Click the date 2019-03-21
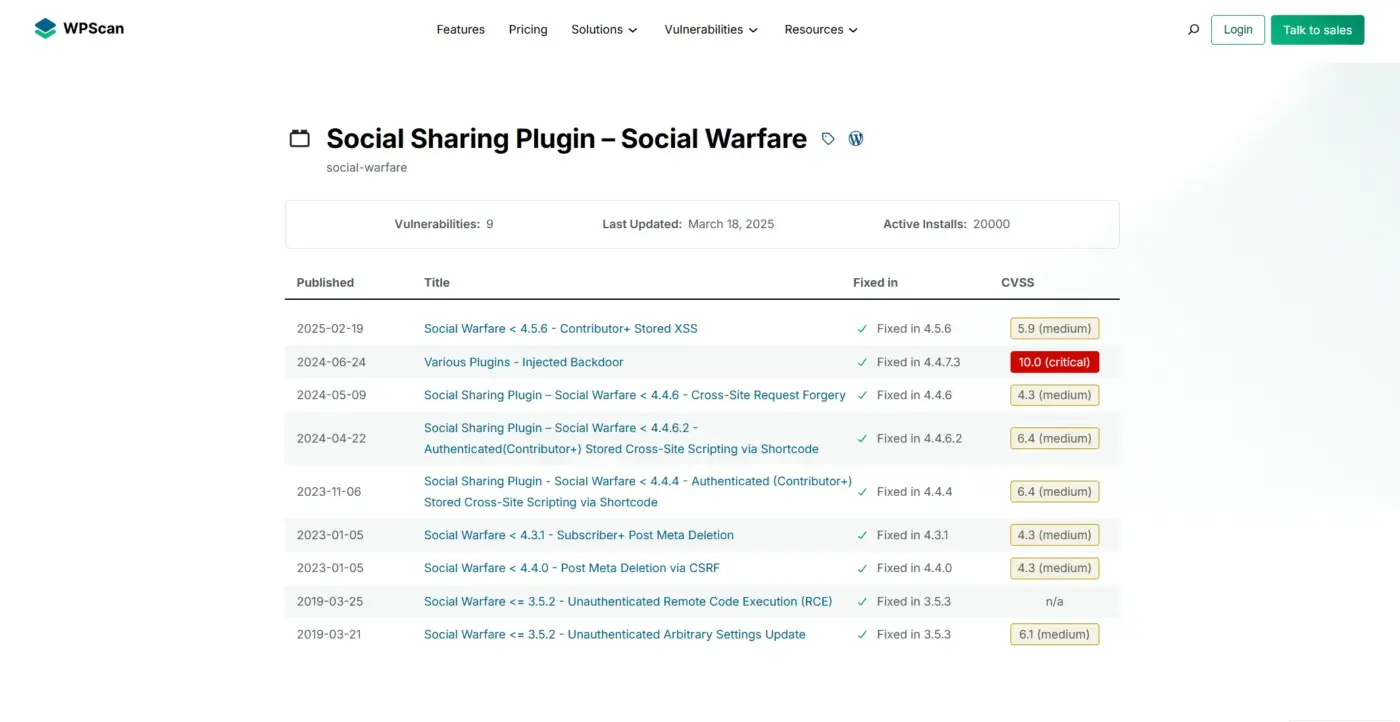This screenshot has height=722, width=1400. pos(329,635)
